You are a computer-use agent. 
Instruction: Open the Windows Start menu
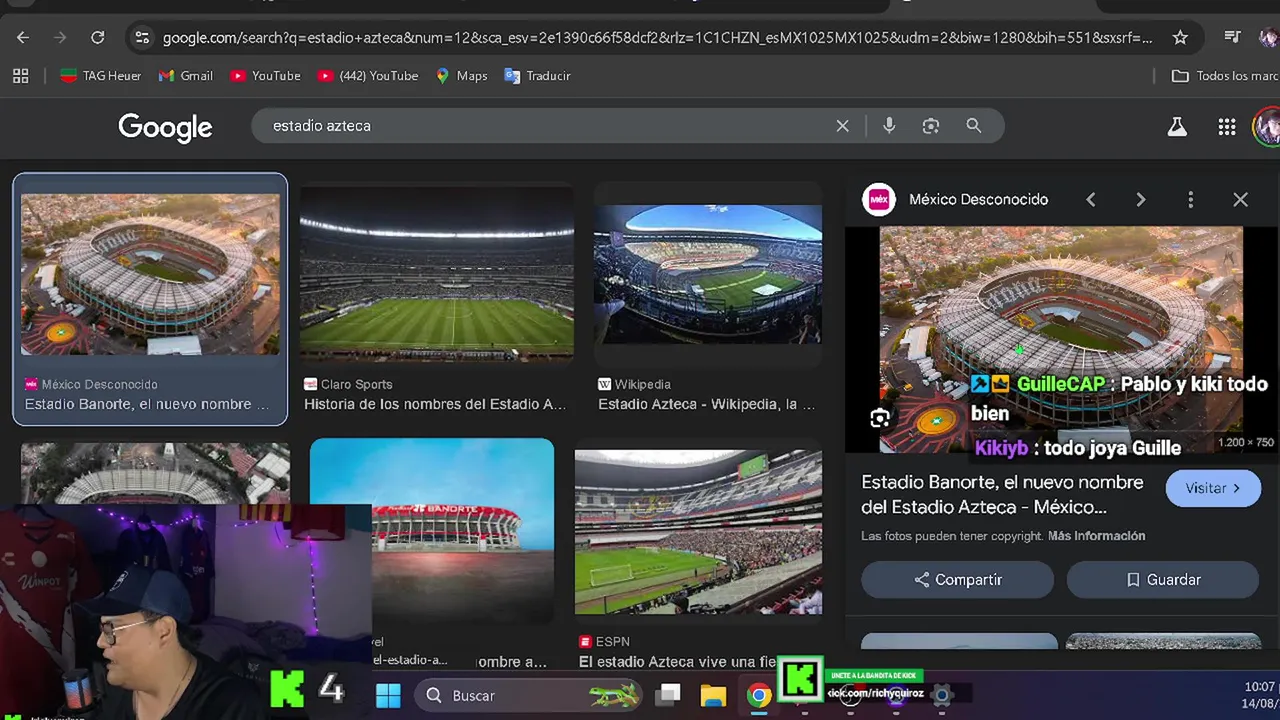[388, 695]
